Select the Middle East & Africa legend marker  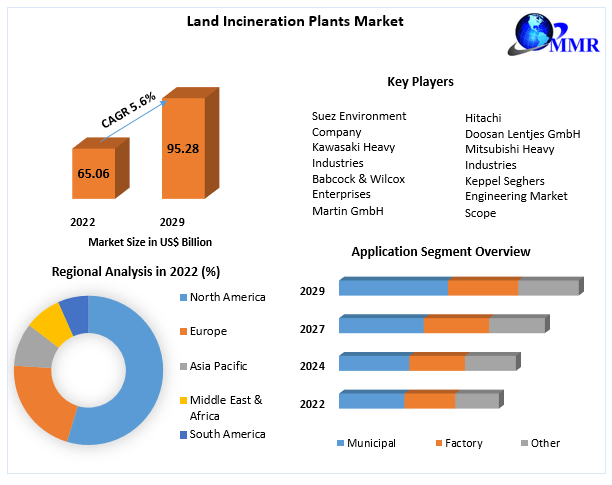pyautogui.click(x=183, y=400)
